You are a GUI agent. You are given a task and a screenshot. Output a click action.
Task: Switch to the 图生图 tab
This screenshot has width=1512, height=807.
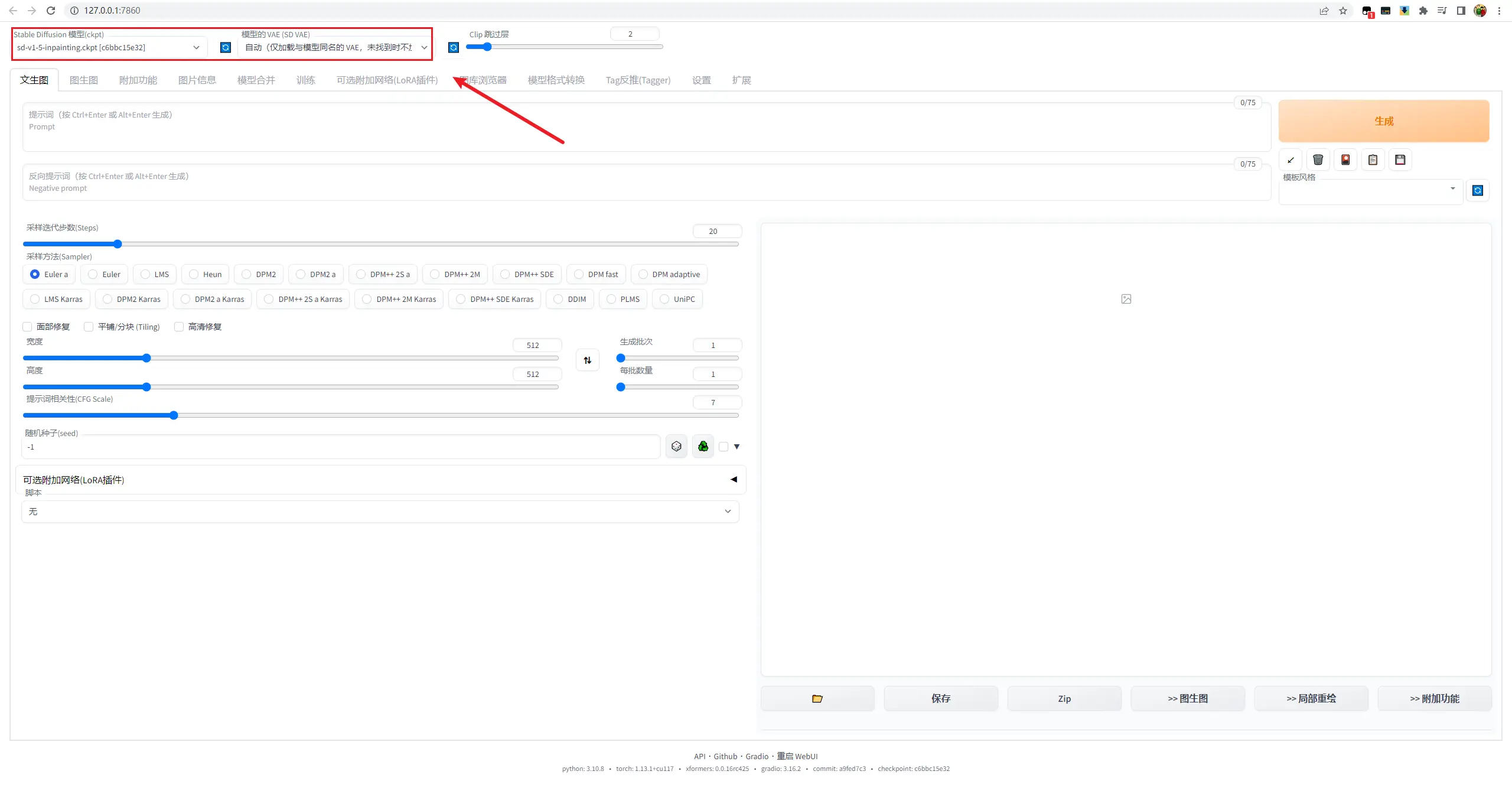click(83, 80)
